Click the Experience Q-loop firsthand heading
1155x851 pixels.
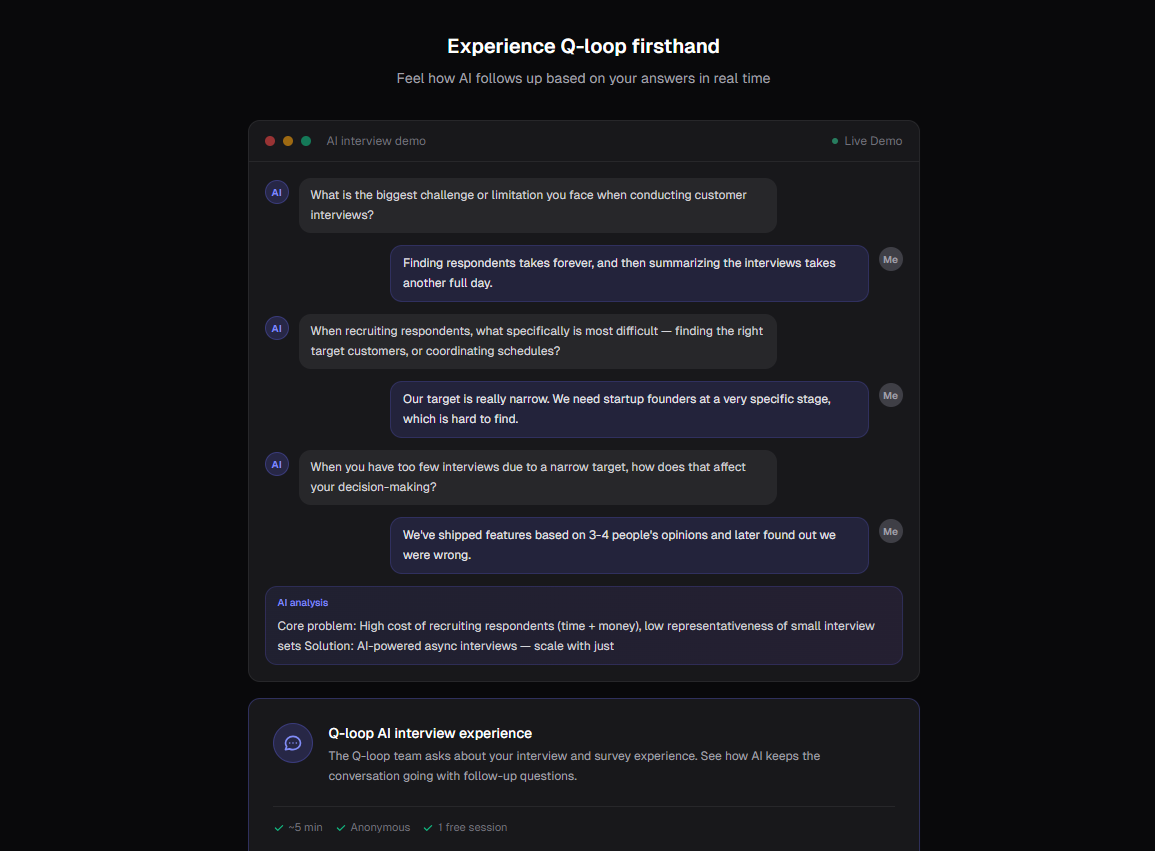[x=583, y=46]
